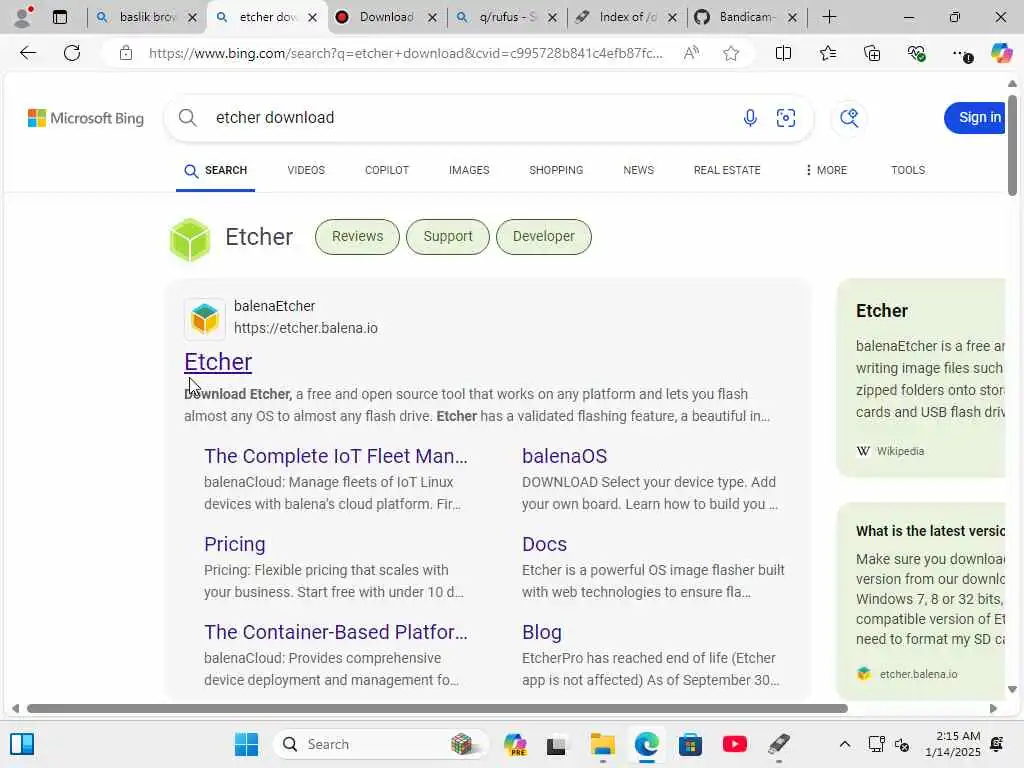Select the REAL ESTATE search tab
Screen dimensions: 1024x768
727,170
